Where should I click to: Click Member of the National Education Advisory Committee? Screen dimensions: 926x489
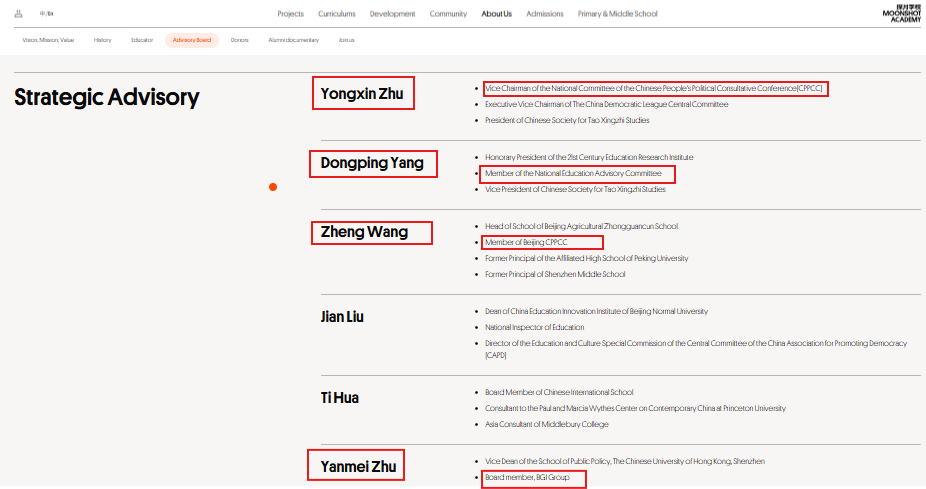point(573,174)
